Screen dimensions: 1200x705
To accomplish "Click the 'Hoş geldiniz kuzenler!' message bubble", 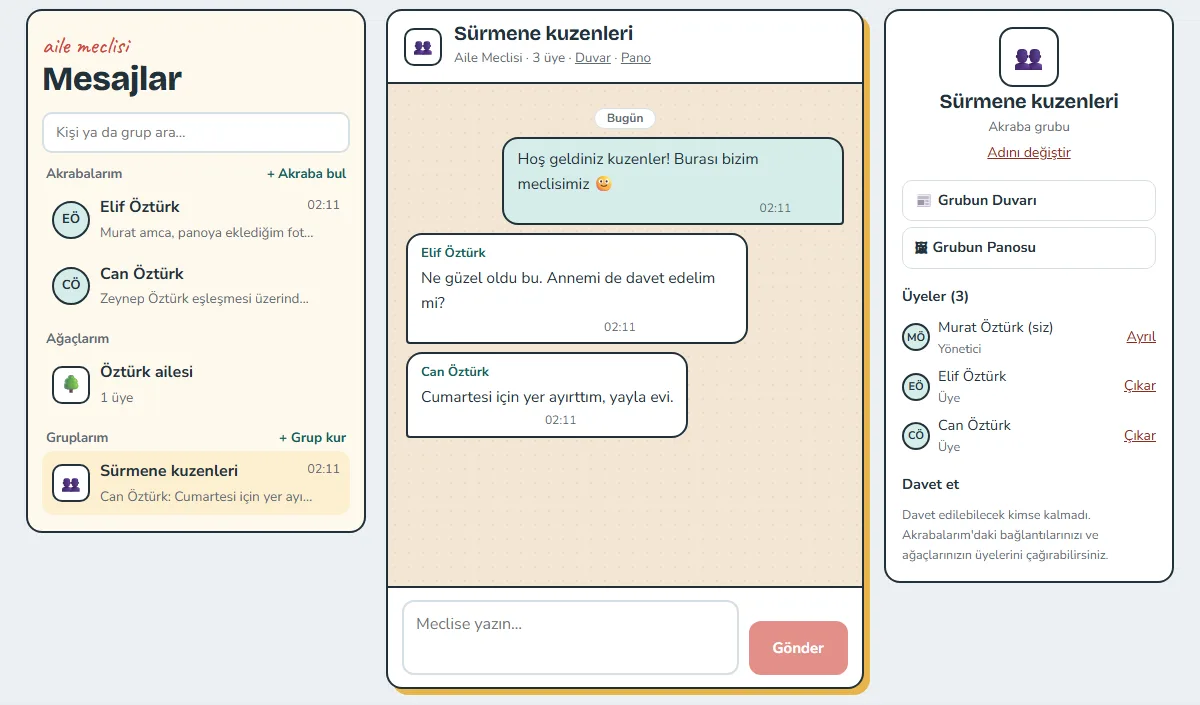I will tap(673, 180).
